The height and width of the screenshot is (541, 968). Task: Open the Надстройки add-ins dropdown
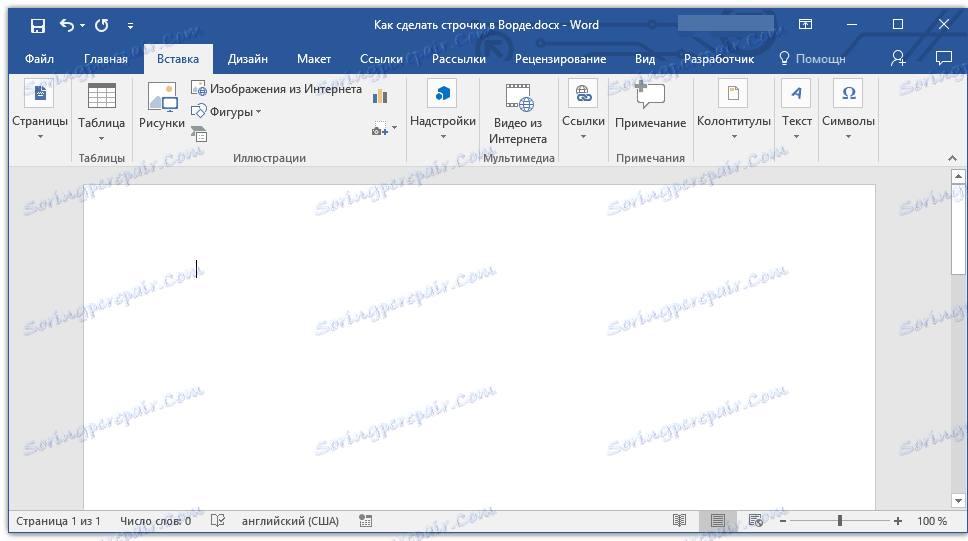(443, 111)
